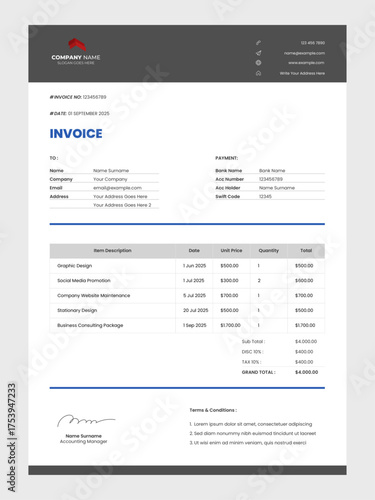Click the 'Unit Price' column header
This screenshot has height=500, width=375.
click(x=231, y=250)
